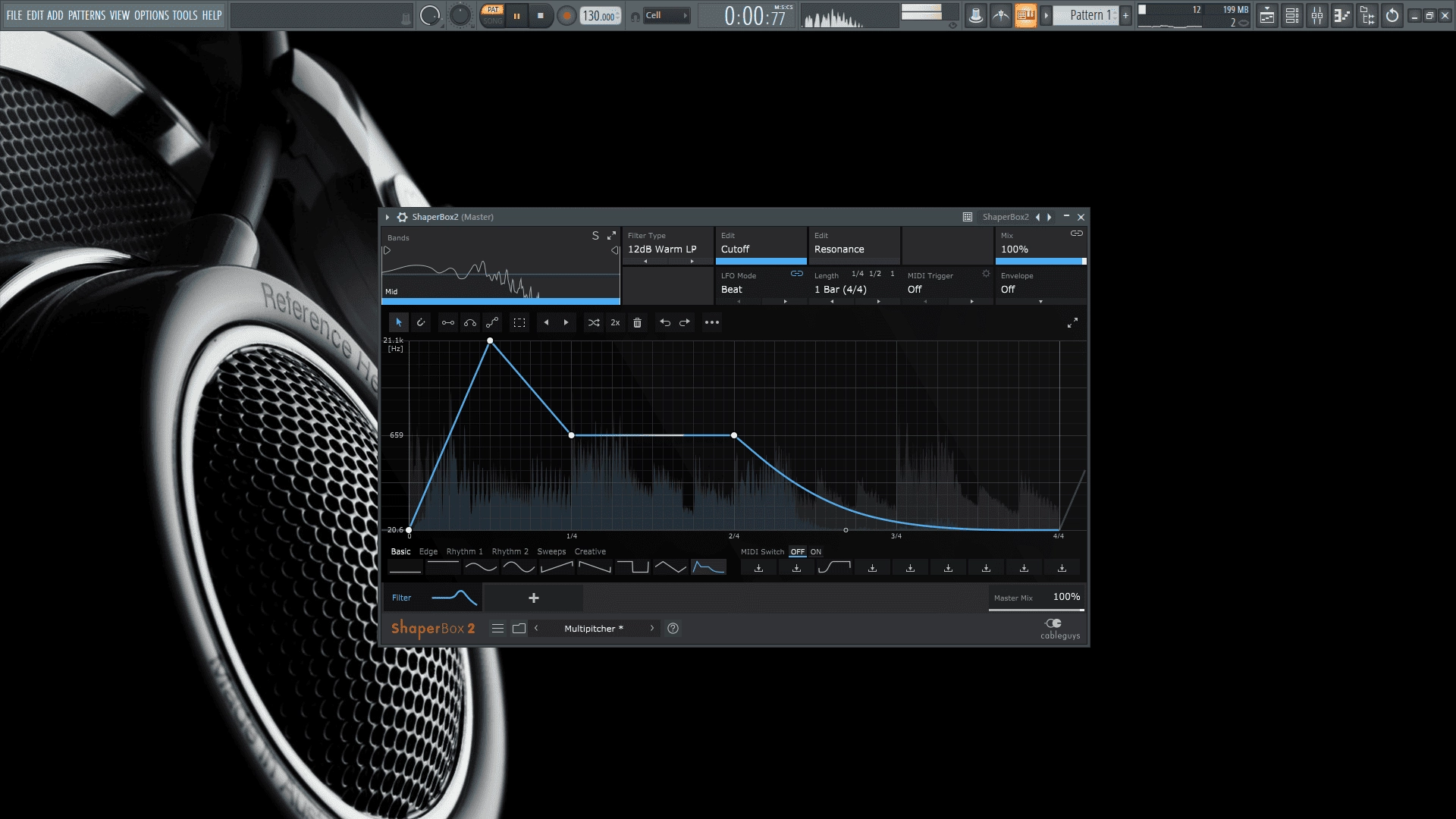Open the PATTERNS menu

[86, 15]
